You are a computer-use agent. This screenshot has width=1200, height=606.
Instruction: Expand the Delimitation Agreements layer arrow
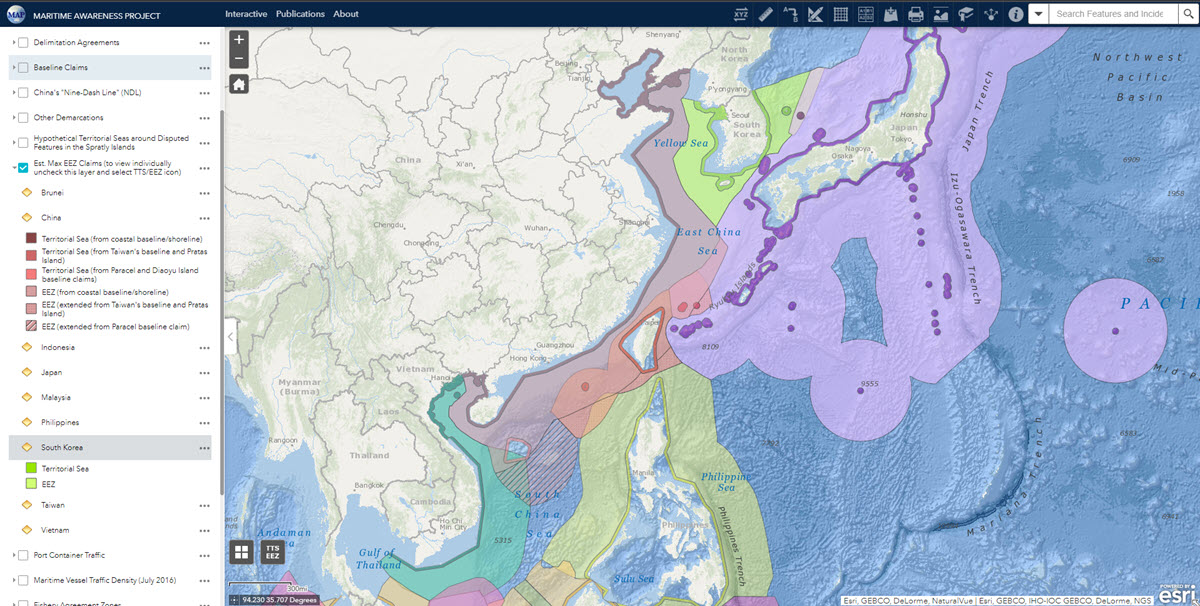(13, 42)
